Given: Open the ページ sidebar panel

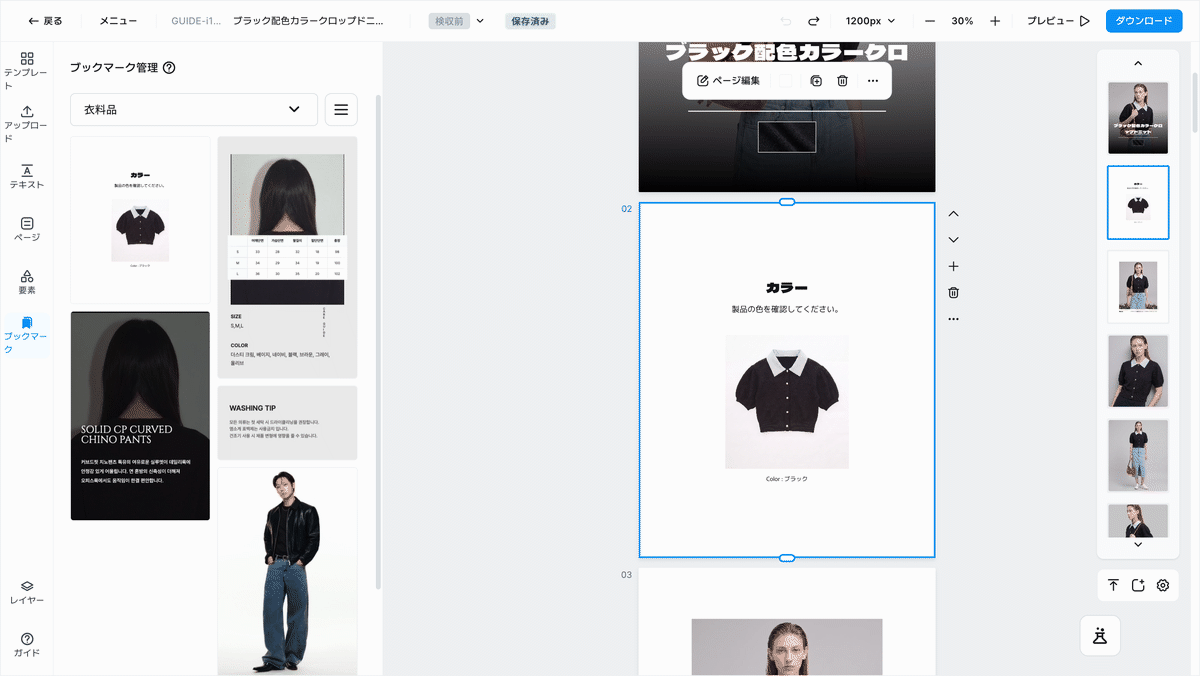Looking at the screenshot, I should (27, 229).
